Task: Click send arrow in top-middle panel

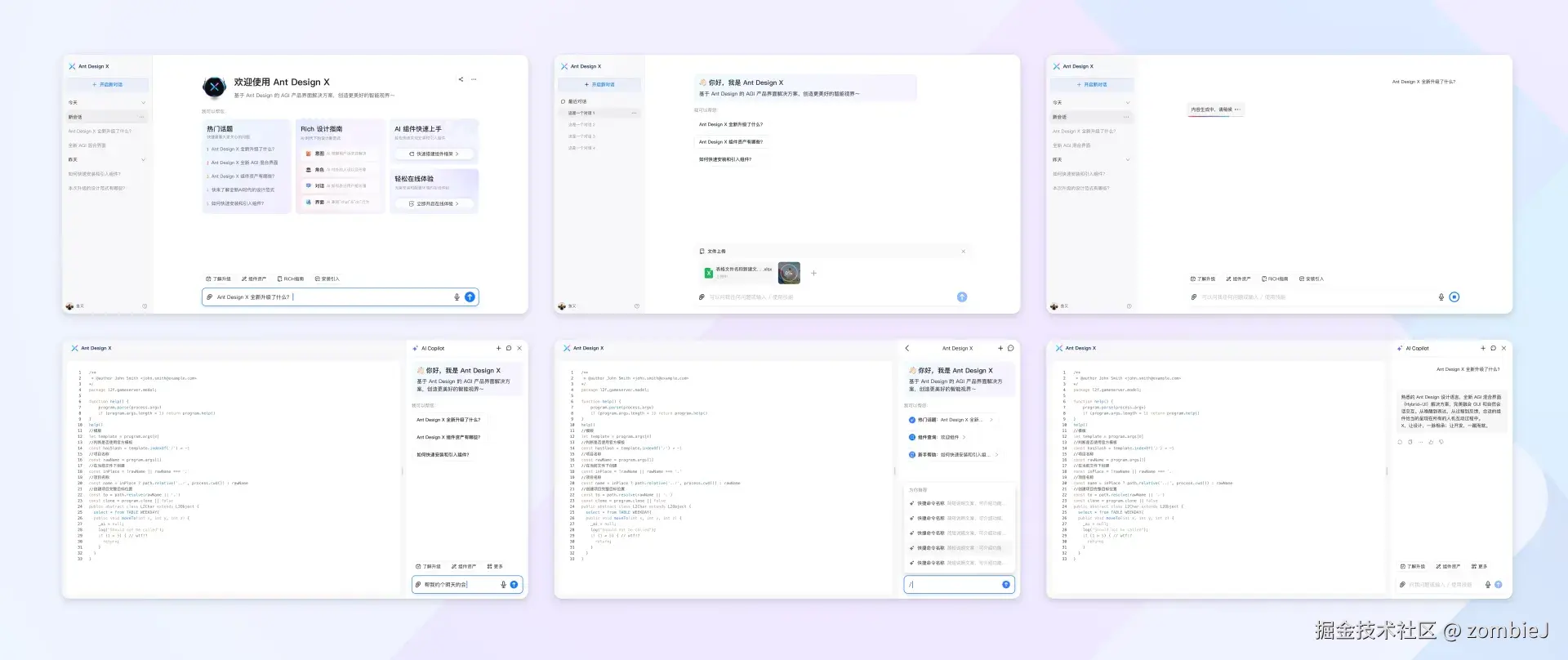Action: click(962, 297)
